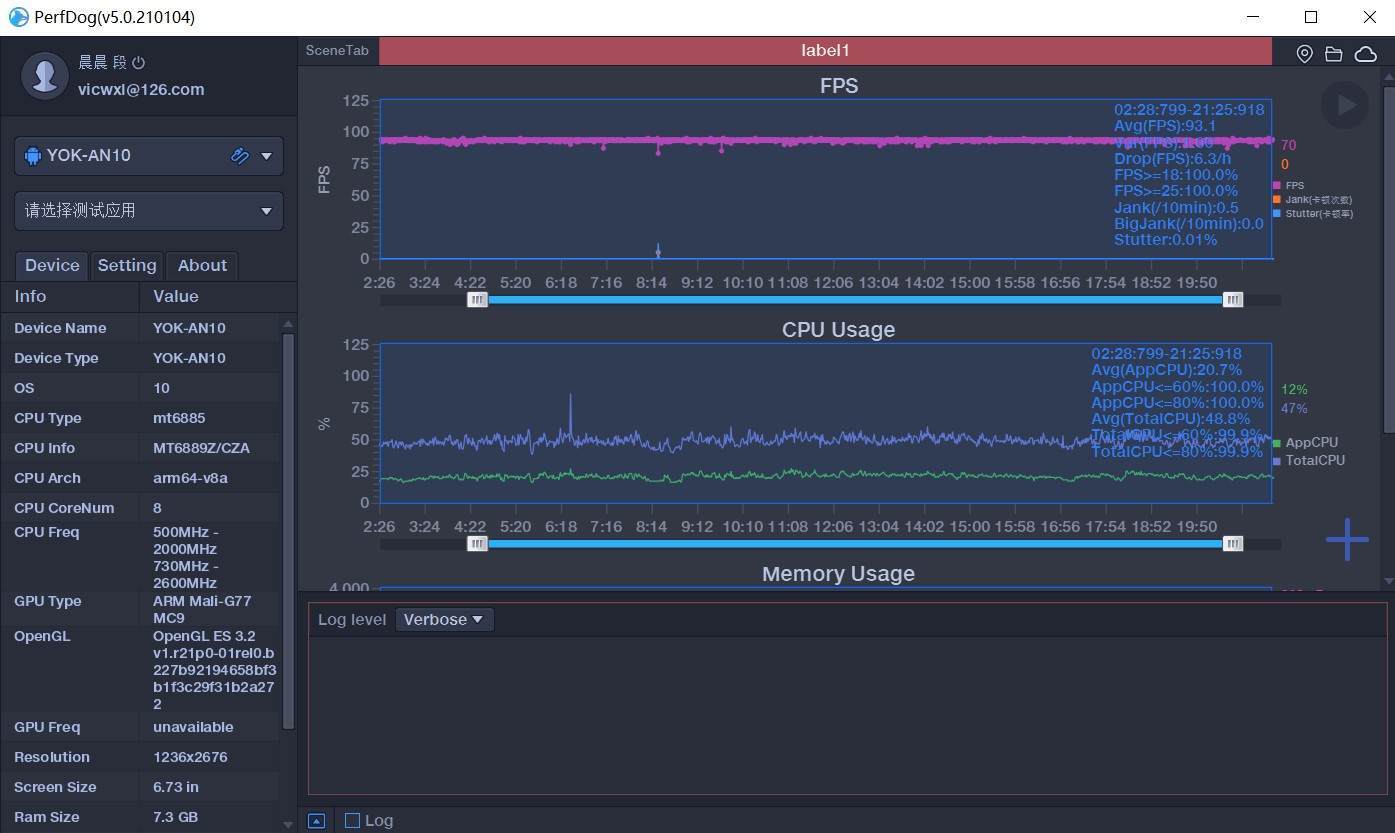This screenshot has height=833, width=1395.
Task: Switch to the About tab
Action: 202,266
